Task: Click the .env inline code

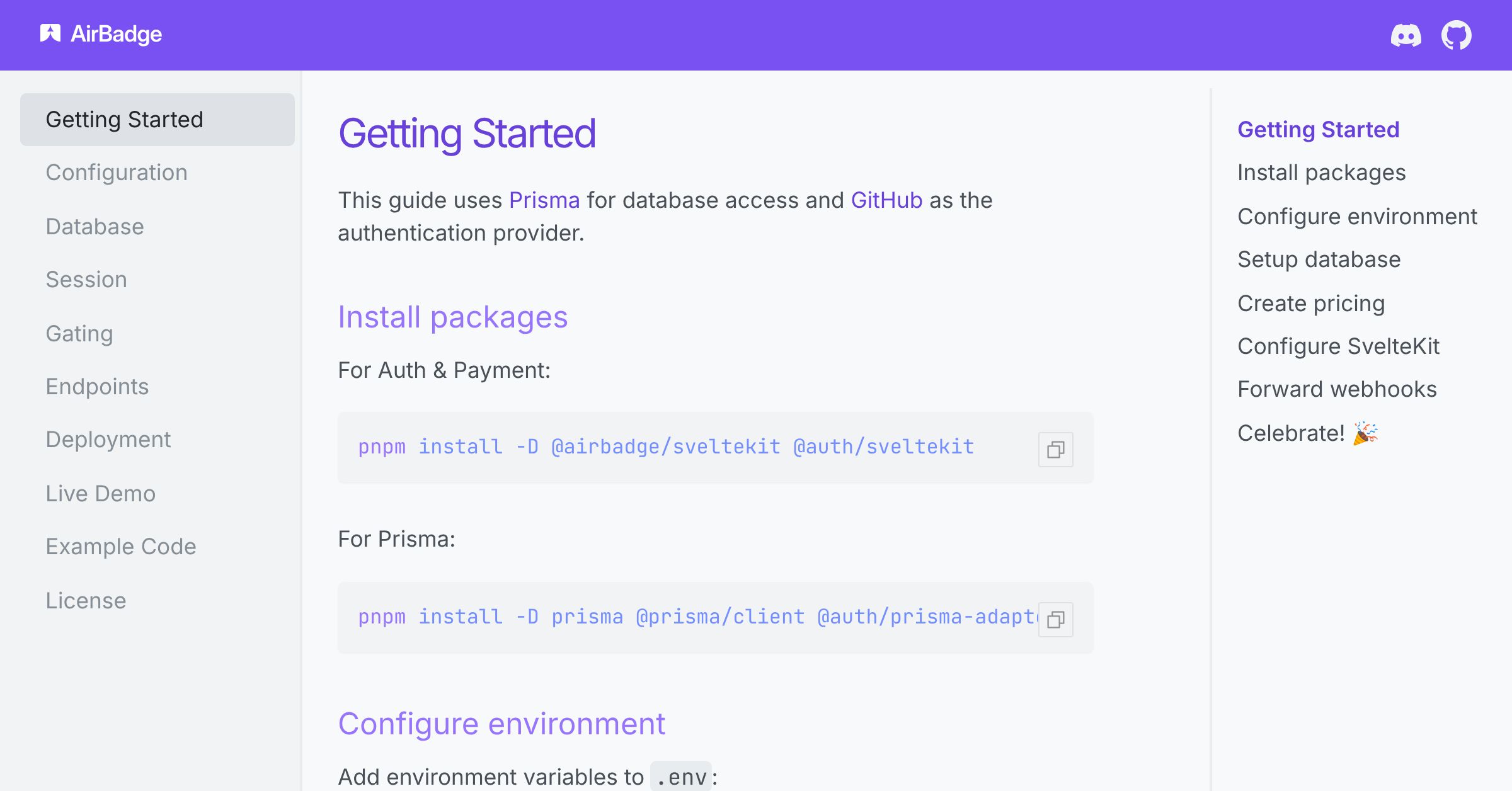Action: click(681, 777)
